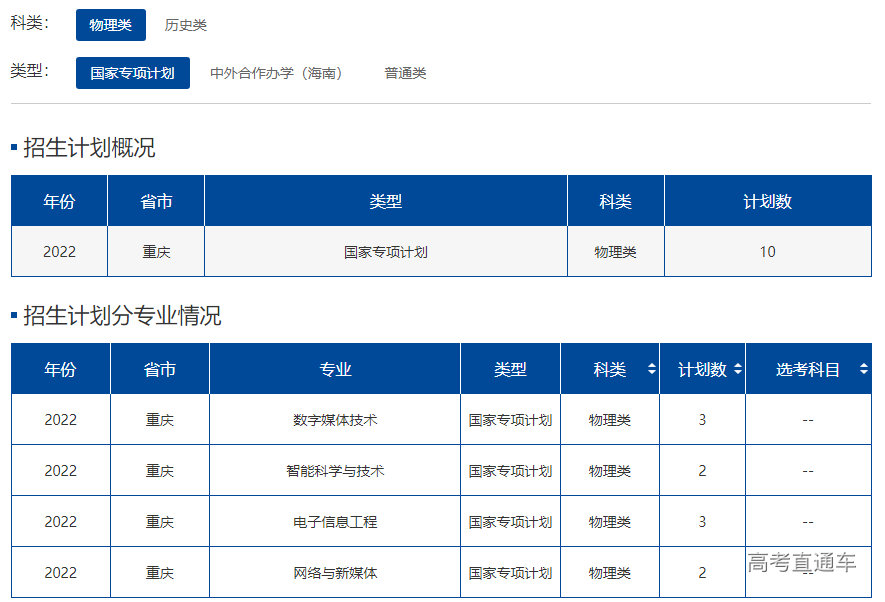The height and width of the screenshot is (602, 885).
Task: Sort the 计划数 column using its sort arrows
Action: 738,369
